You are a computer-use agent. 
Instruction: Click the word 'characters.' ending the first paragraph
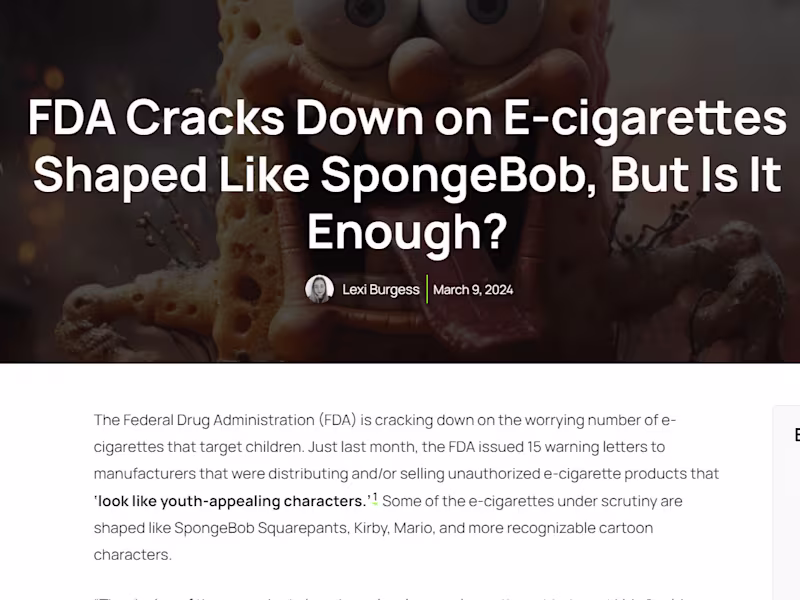pyautogui.click(x=133, y=555)
